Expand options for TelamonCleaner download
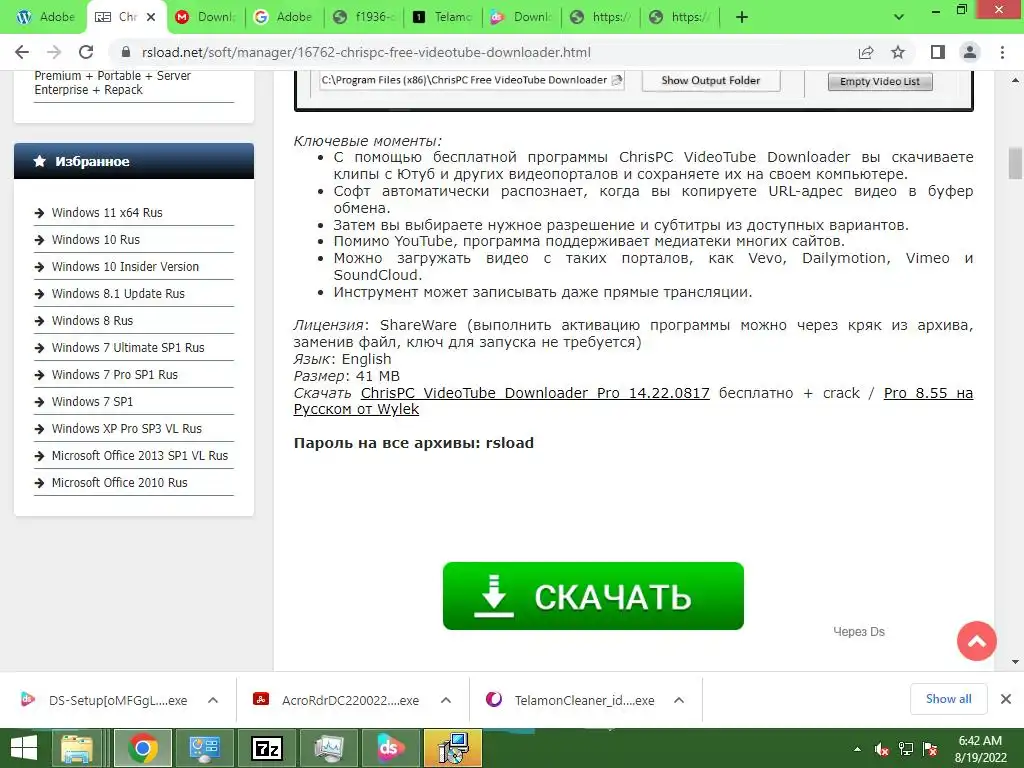Viewport: 1024px width, 768px height. [679, 700]
